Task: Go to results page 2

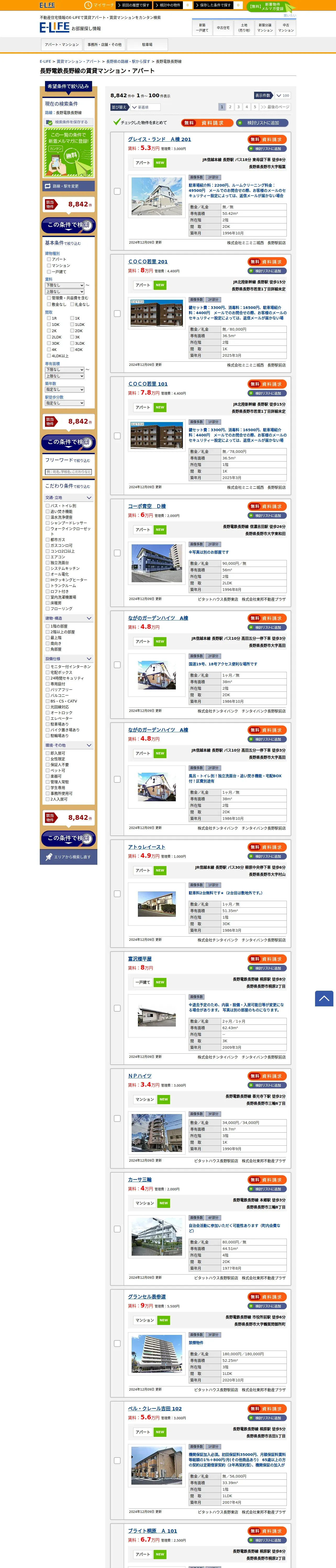Action: (x=230, y=107)
